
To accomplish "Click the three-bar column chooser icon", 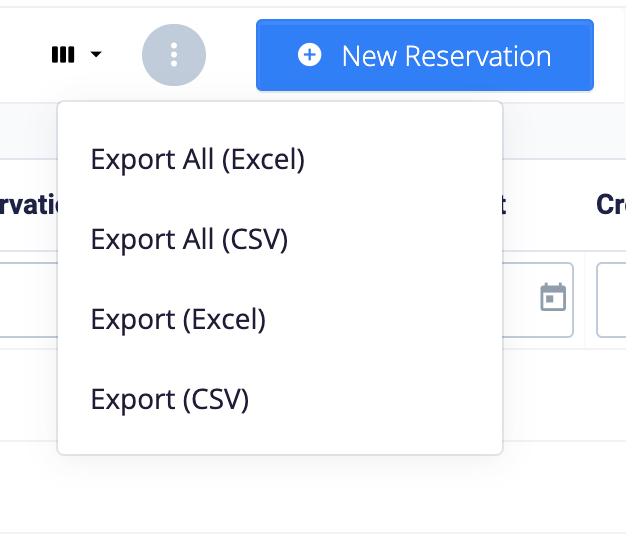I will (x=63, y=55).
